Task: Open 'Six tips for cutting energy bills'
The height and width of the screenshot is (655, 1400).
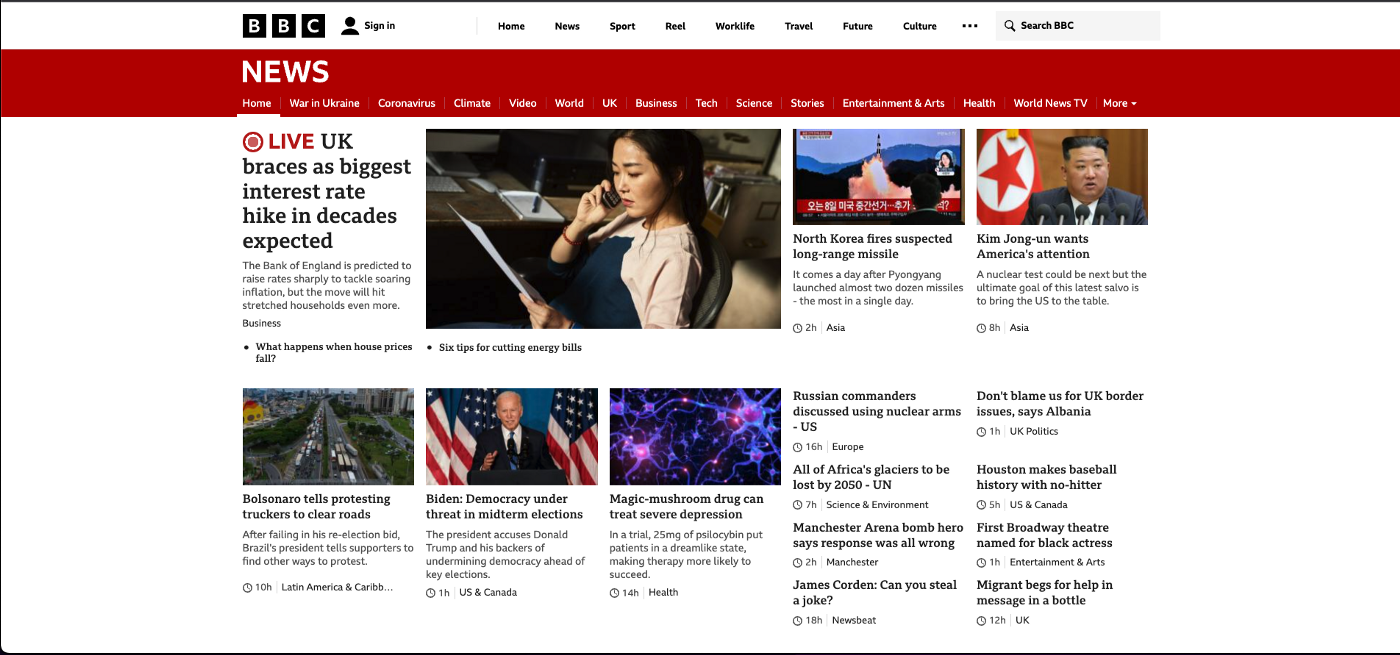Action: (510, 348)
